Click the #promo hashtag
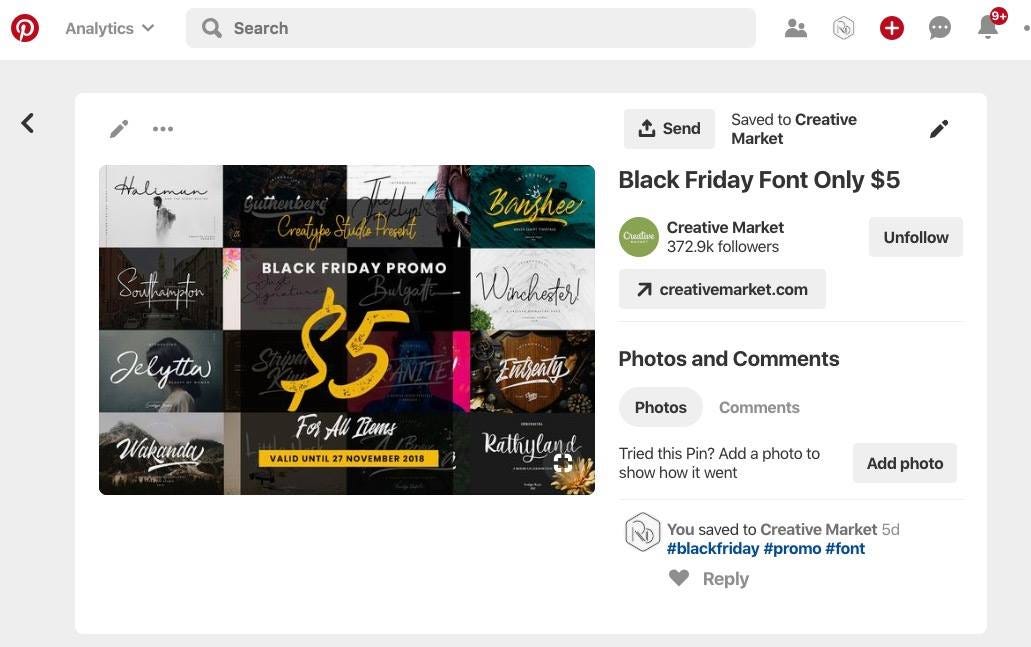Viewport: 1031px width, 647px height. click(x=792, y=548)
